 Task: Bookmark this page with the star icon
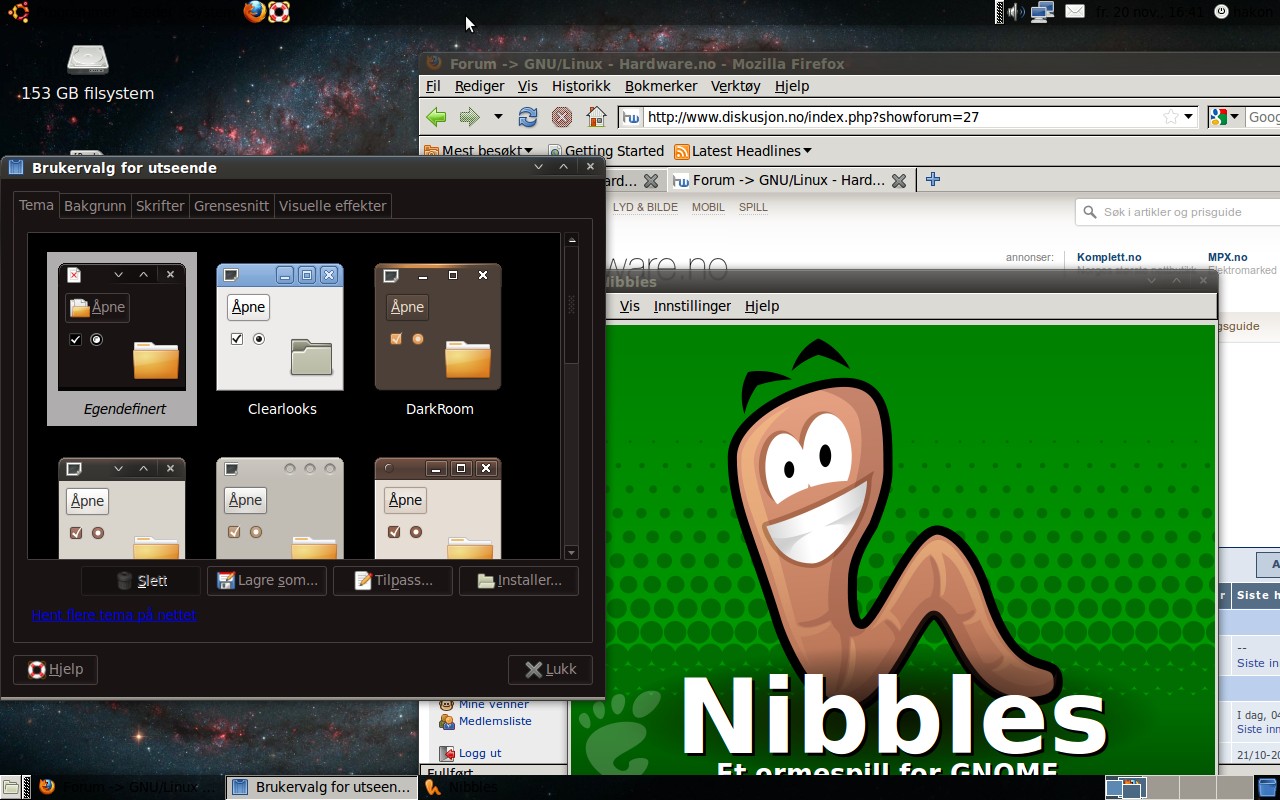(1171, 117)
